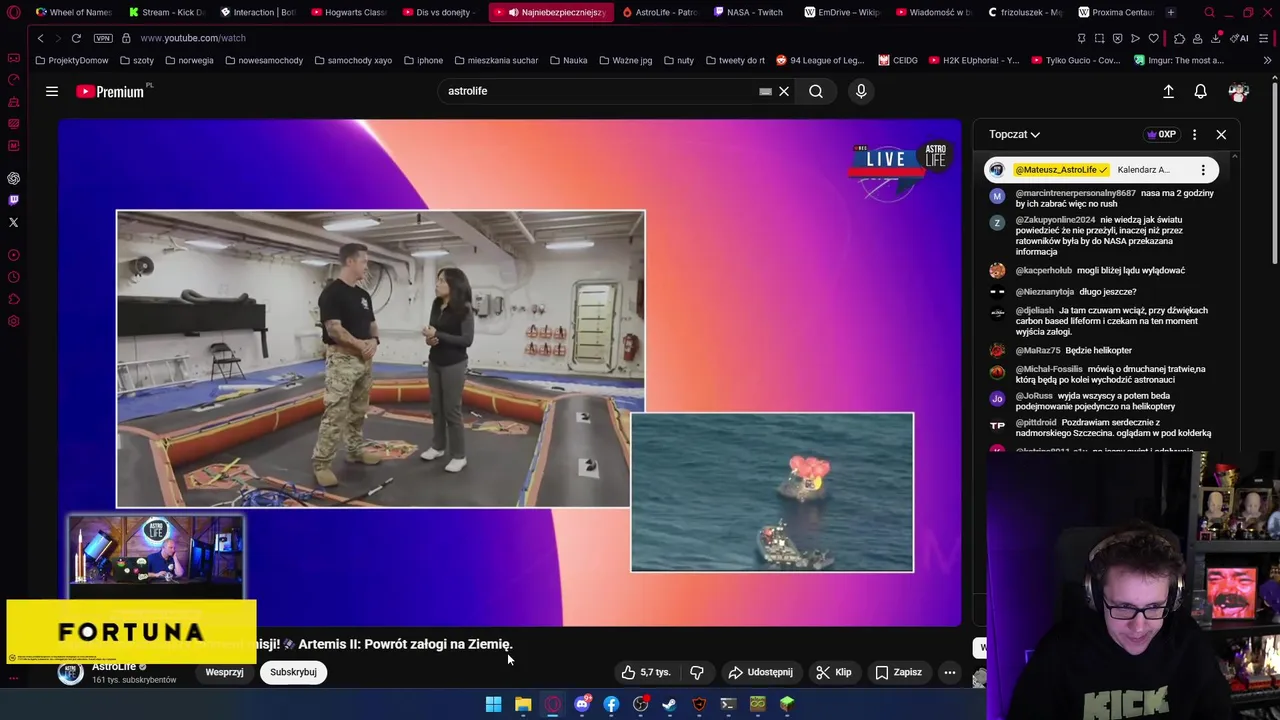Image resolution: width=1280 pixels, height=720 pixels.
Task: Open OBS Studio from the taskbar
Action: (641, 704)
